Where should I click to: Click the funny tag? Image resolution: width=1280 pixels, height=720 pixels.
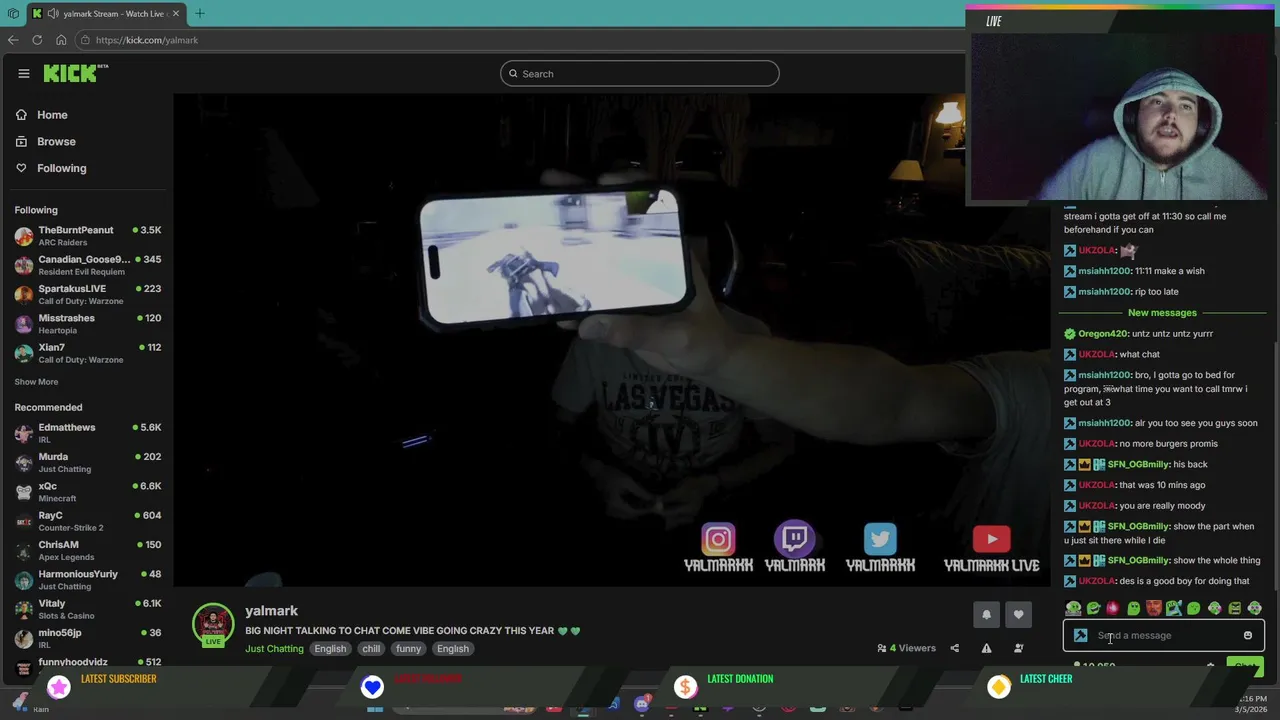tap(408, 649)
